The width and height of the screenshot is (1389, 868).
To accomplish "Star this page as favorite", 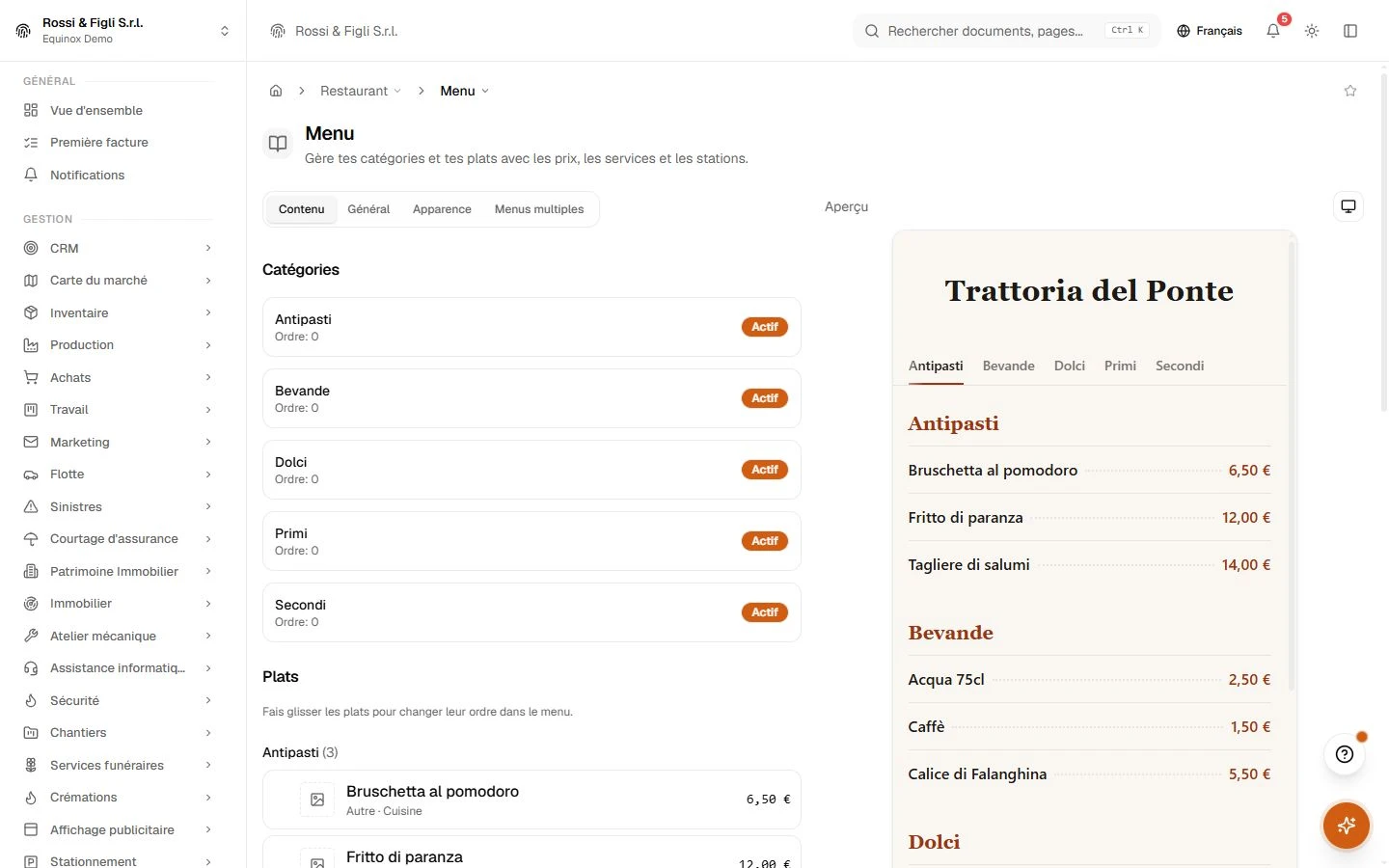I will click(x=1350, y=91).
